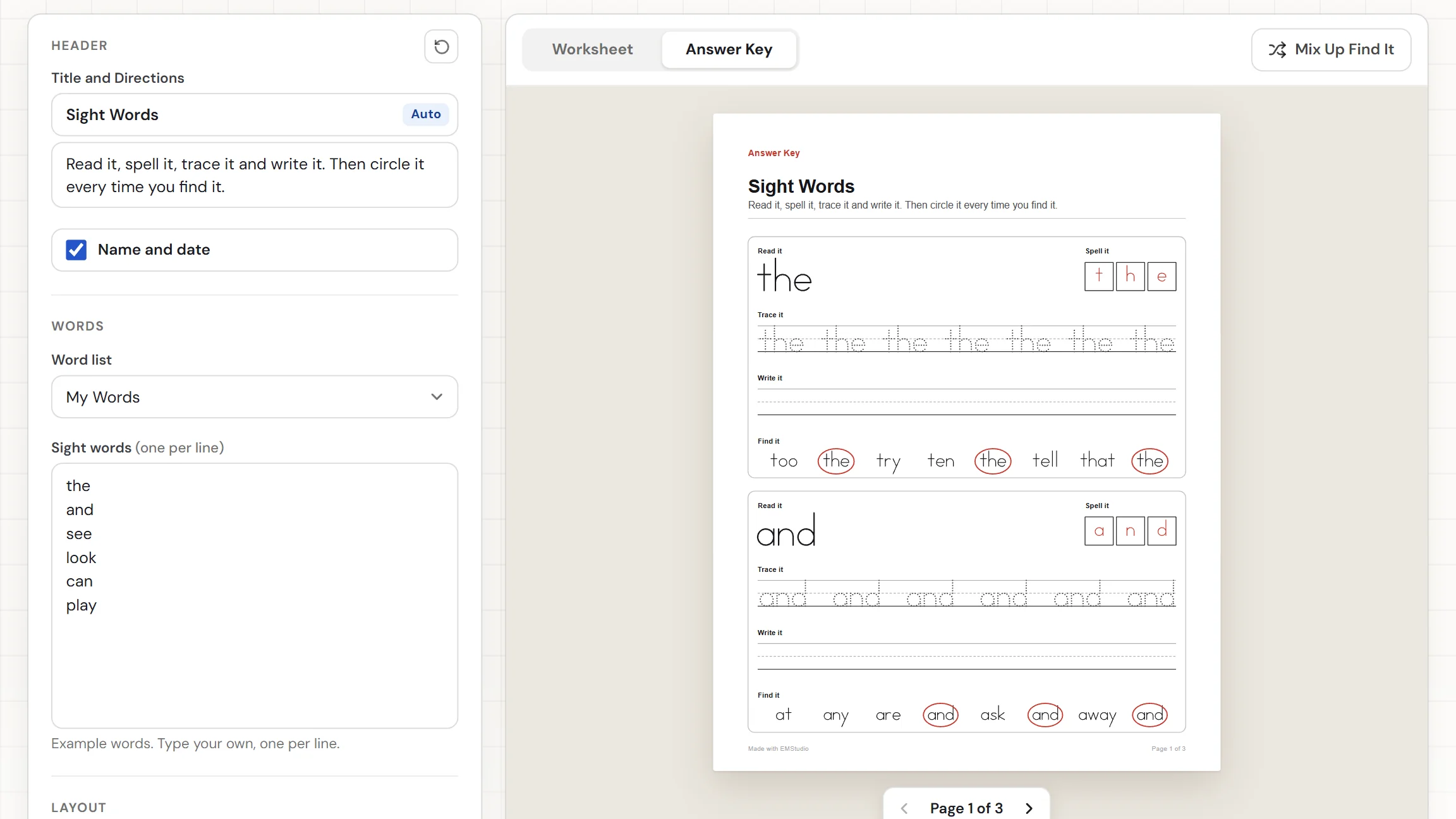1456x819 pixels.
Task: Click the Auto badge in title field
Action: coord(426,114)
